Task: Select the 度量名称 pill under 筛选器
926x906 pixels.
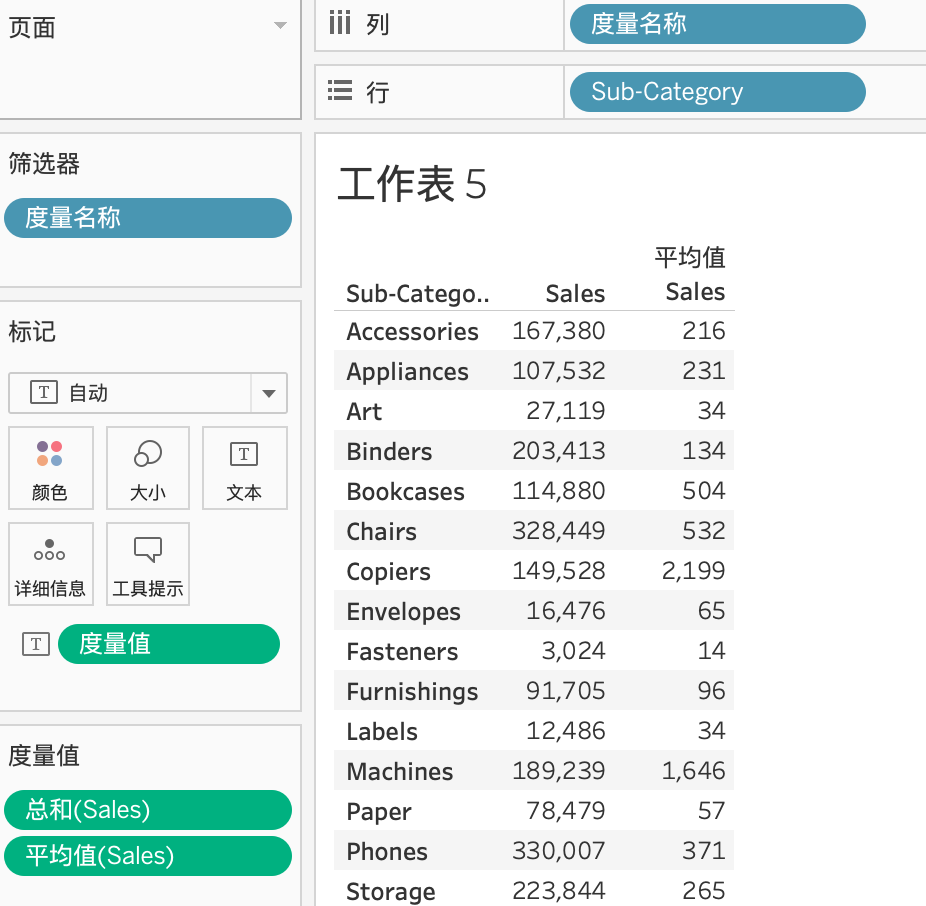Action: 147,218
